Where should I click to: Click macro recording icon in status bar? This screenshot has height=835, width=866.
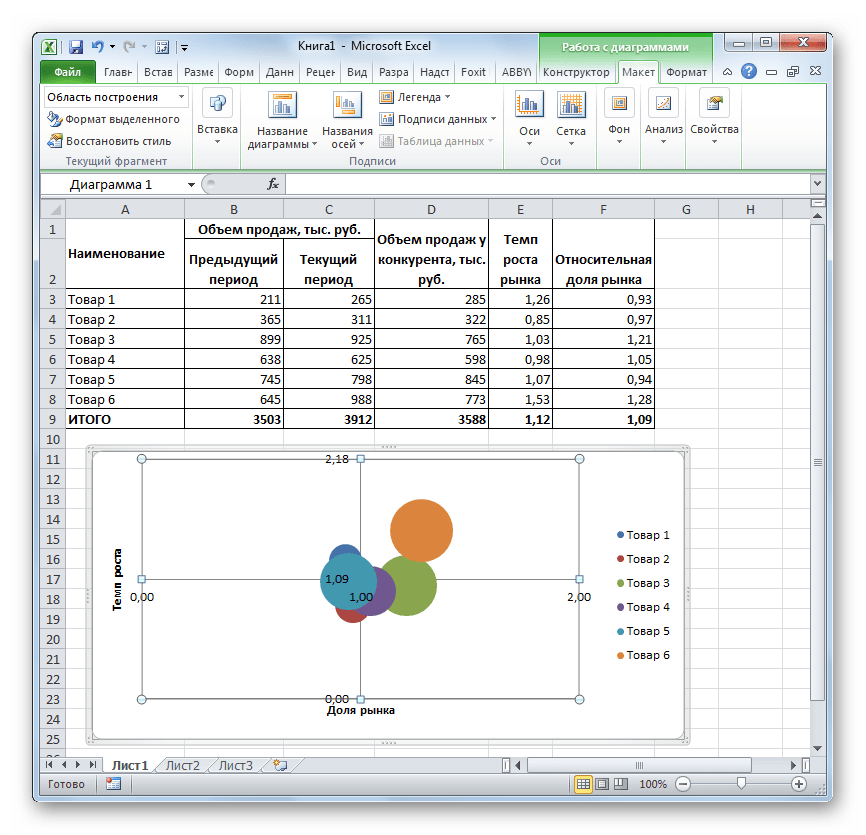click(114, 784)
